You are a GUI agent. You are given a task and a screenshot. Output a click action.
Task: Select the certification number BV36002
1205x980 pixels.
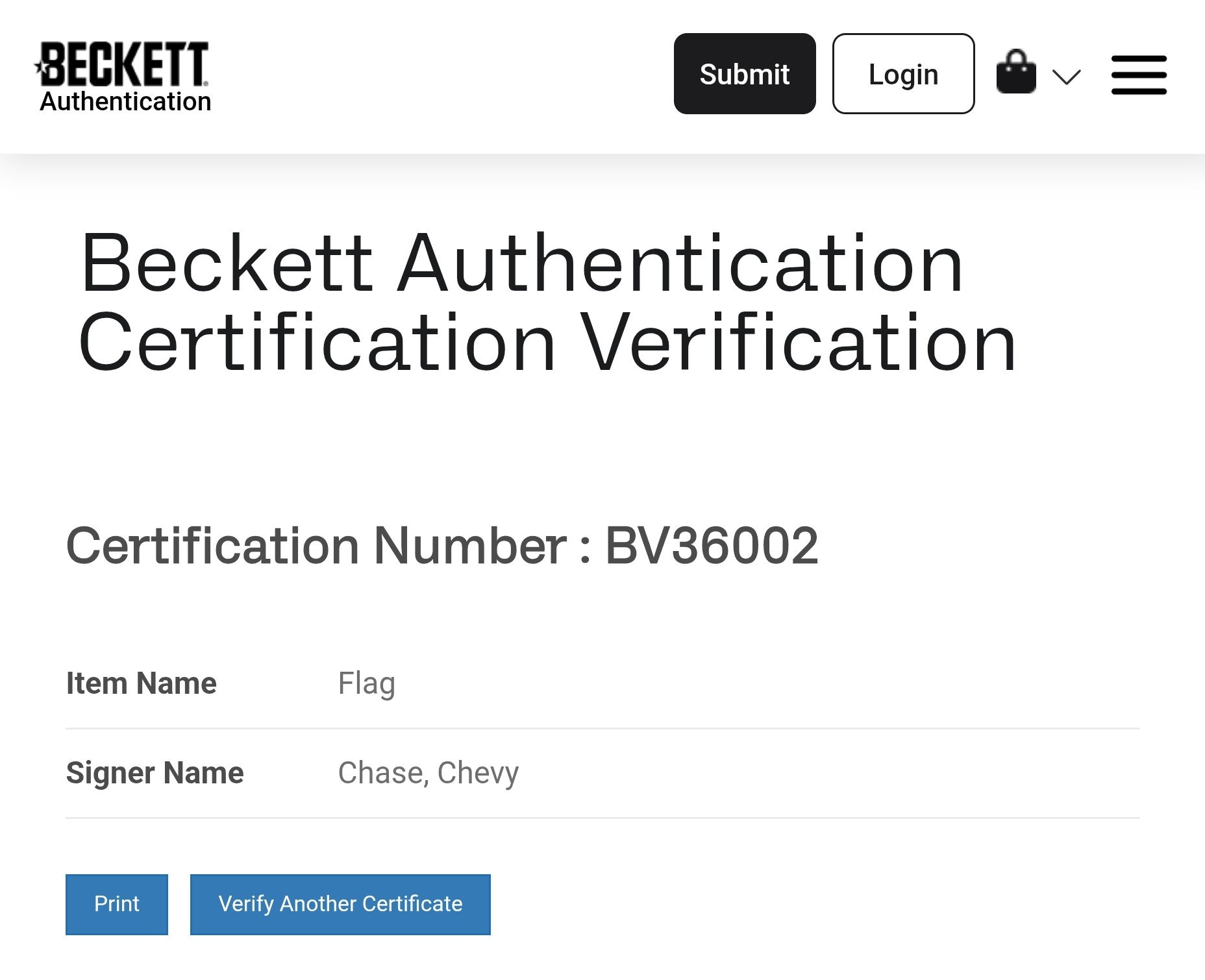pos(712,546)
